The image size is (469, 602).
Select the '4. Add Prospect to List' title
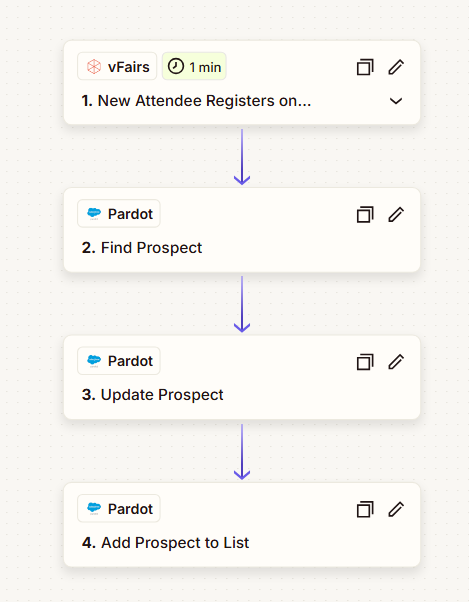pyautogui.click(x=165, y=542)
